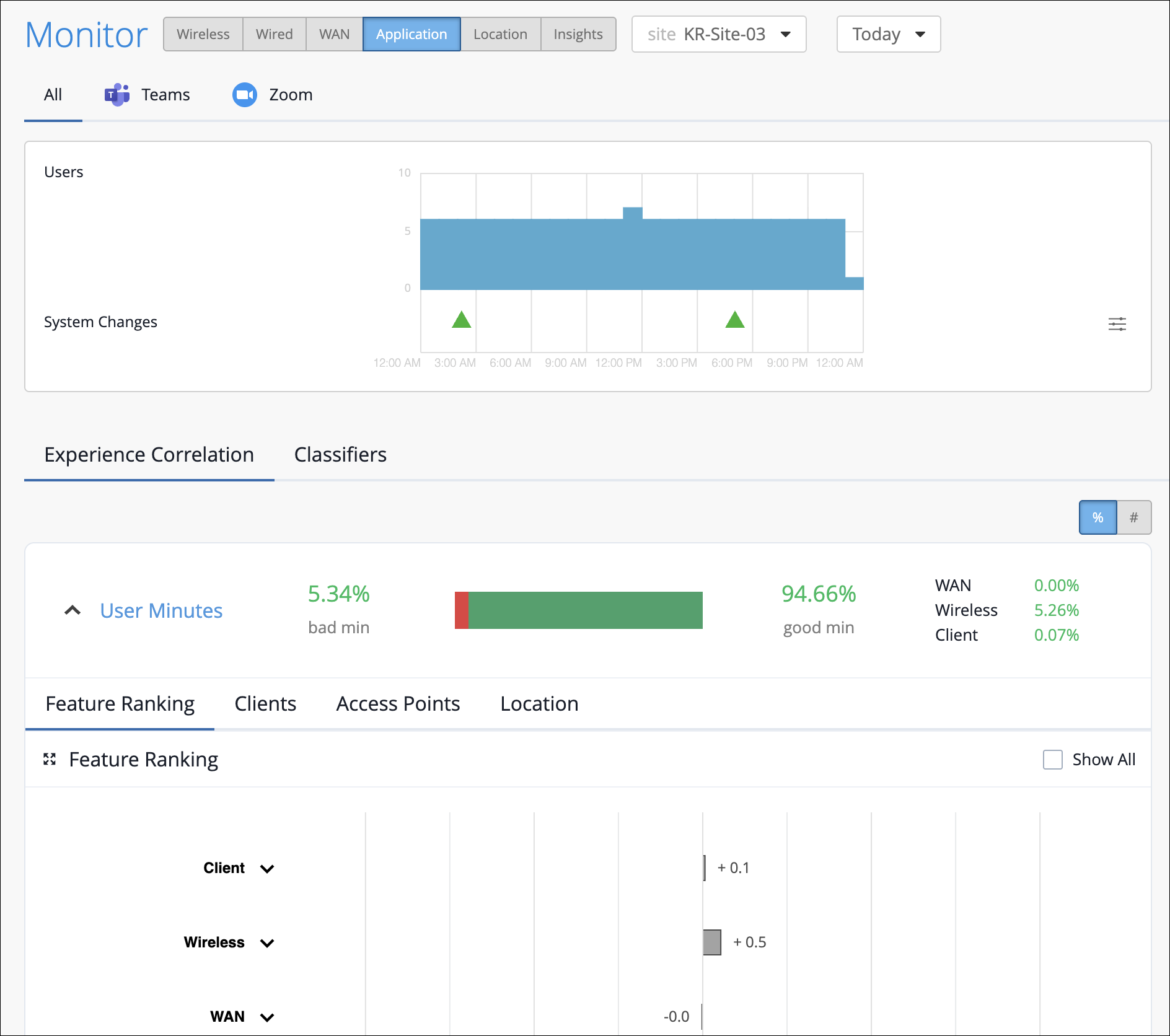1170x1036 pixels.
Task: Select the Insights monitor button
Action: coord(578,34)
